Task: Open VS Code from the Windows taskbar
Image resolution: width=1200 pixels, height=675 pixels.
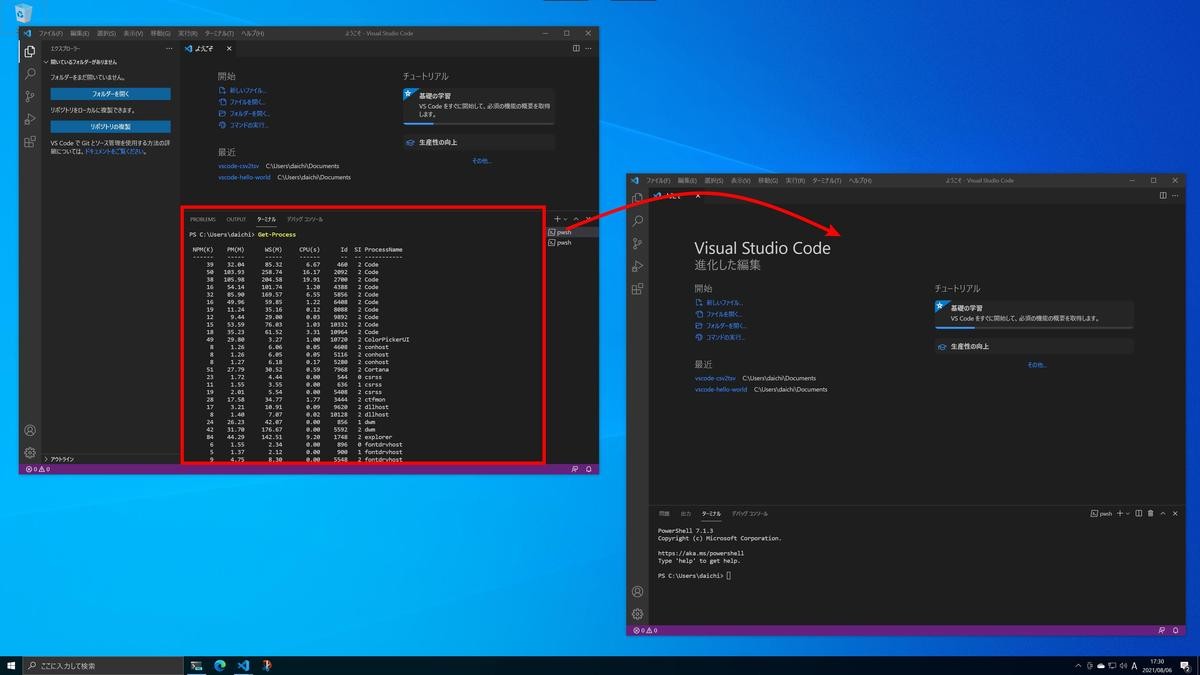Action: pyautogui.click(x=243, y=665)
